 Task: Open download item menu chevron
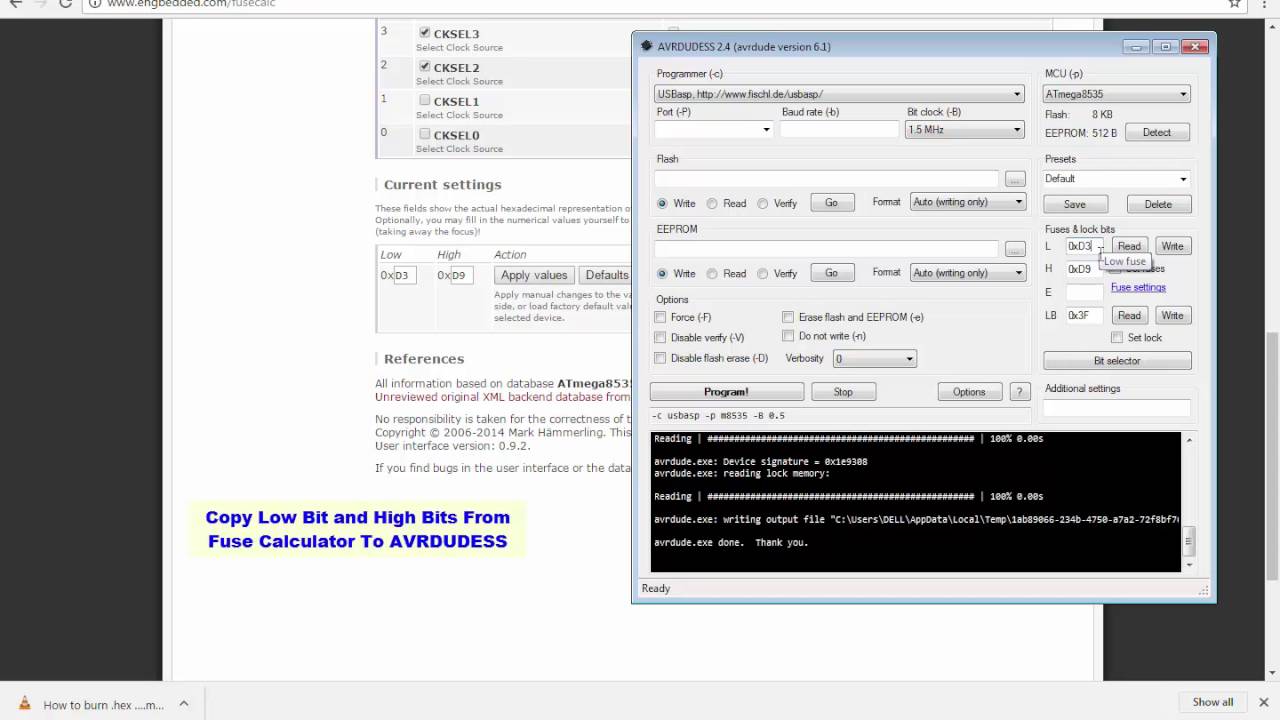pyautogui.click(x=184, y=704)
